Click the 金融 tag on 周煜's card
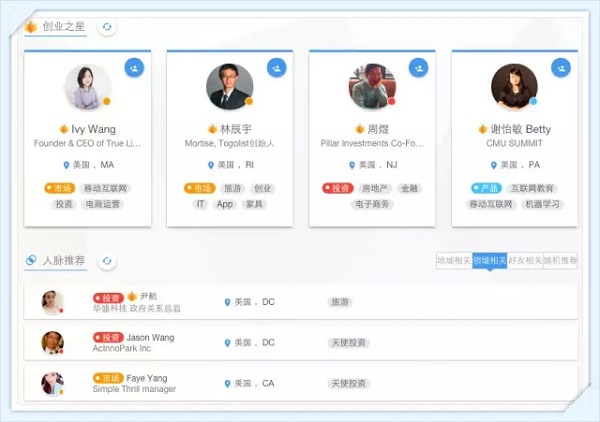 [409, 188]
